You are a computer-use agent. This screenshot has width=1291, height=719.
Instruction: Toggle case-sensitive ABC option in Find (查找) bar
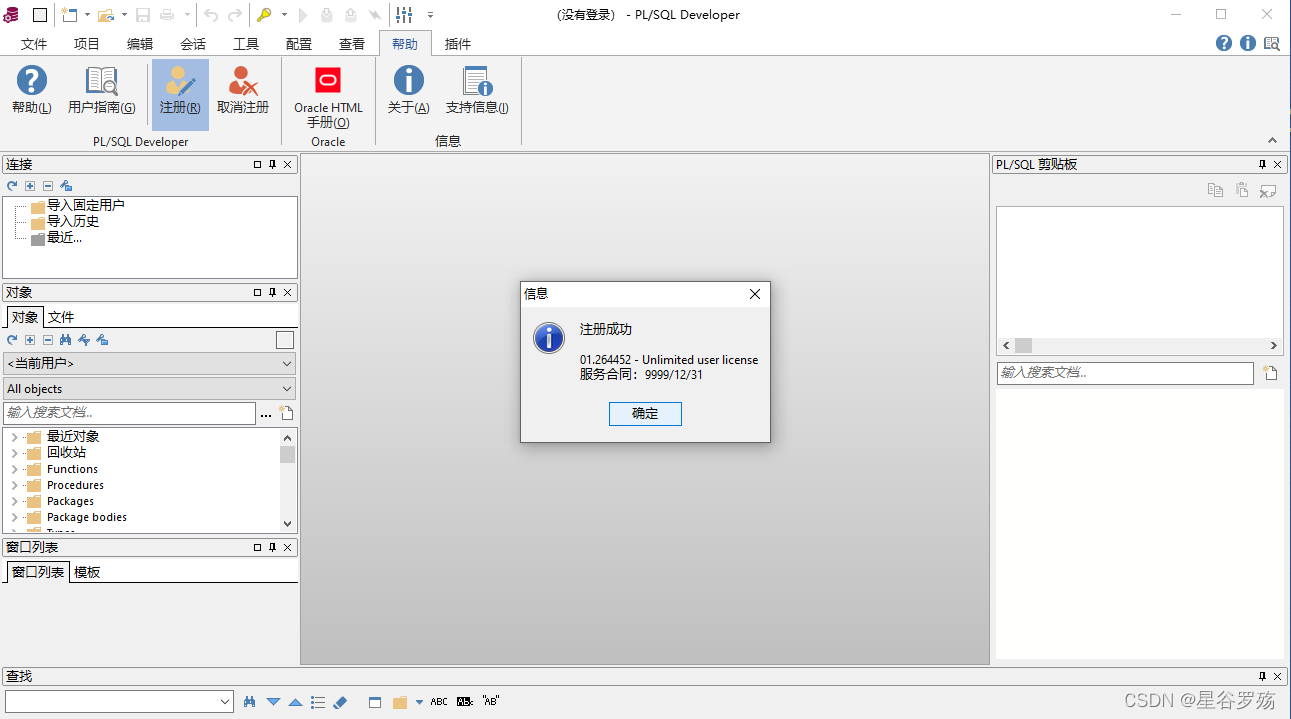point(439,702)
